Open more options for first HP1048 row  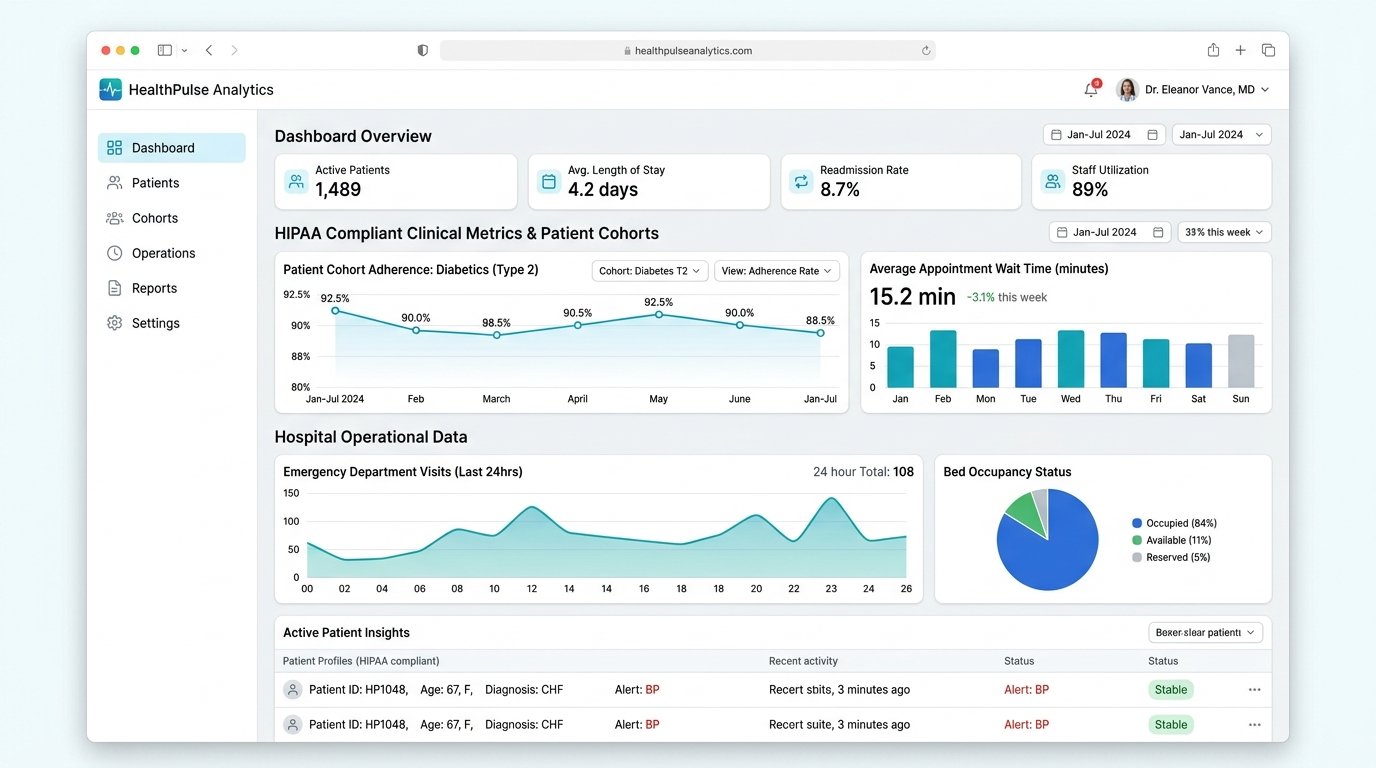click(1254, 690)
